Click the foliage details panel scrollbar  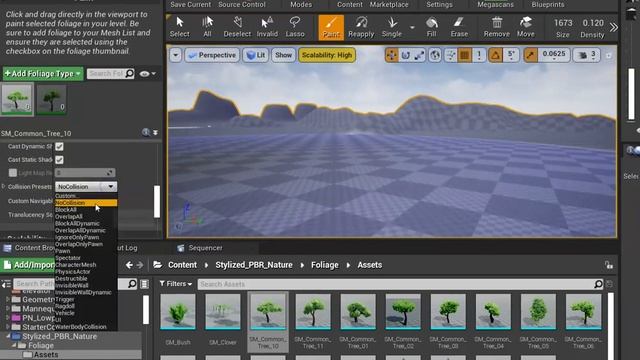pyautogui.click(x=157, y=202)
